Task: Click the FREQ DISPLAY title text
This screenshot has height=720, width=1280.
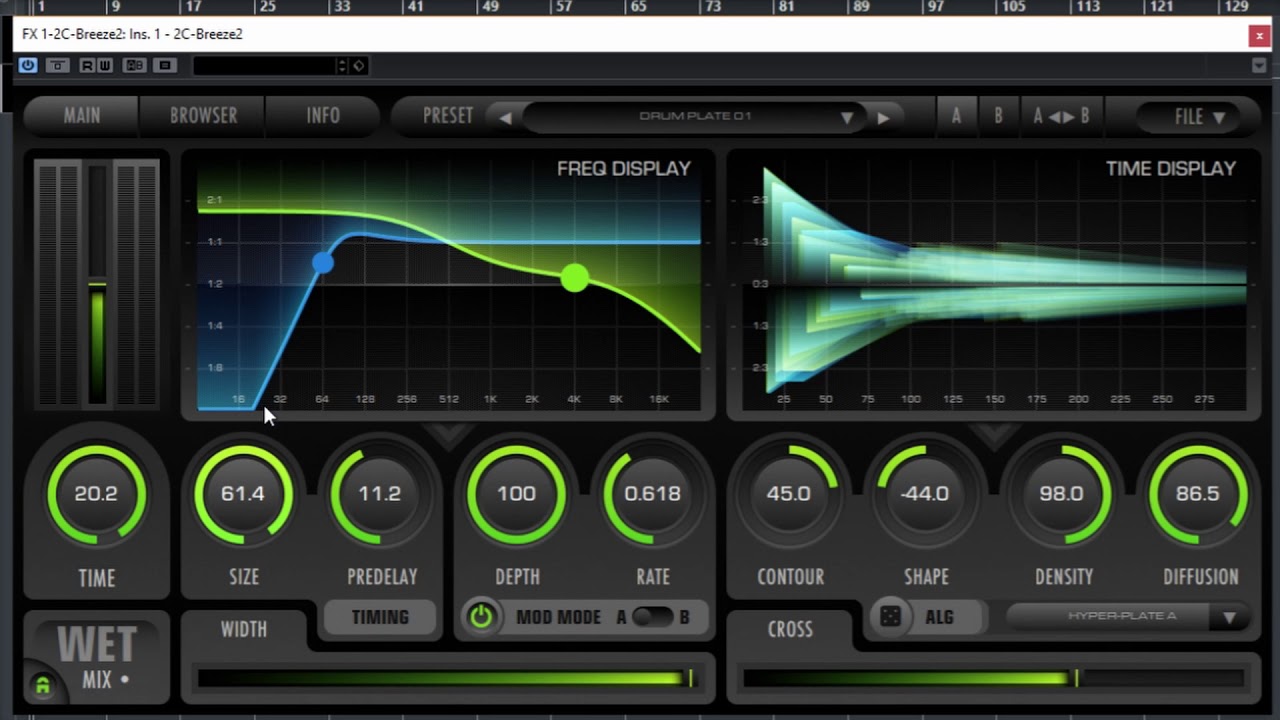Action: pyautogui.click(x=624, y=169)
